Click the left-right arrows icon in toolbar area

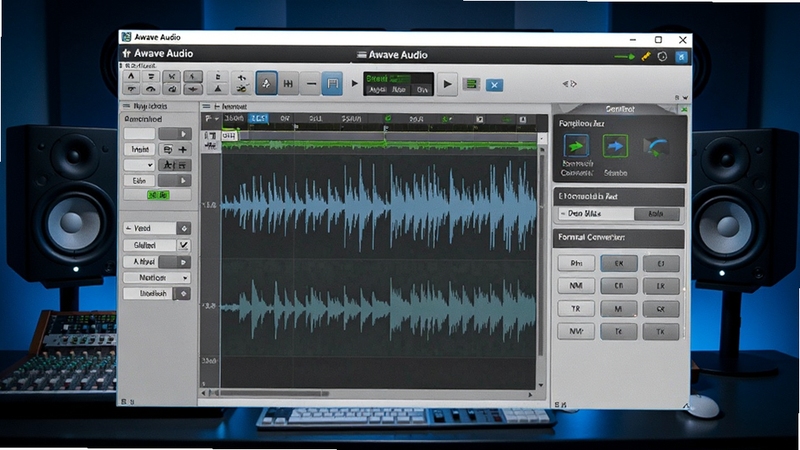[569, 84]
